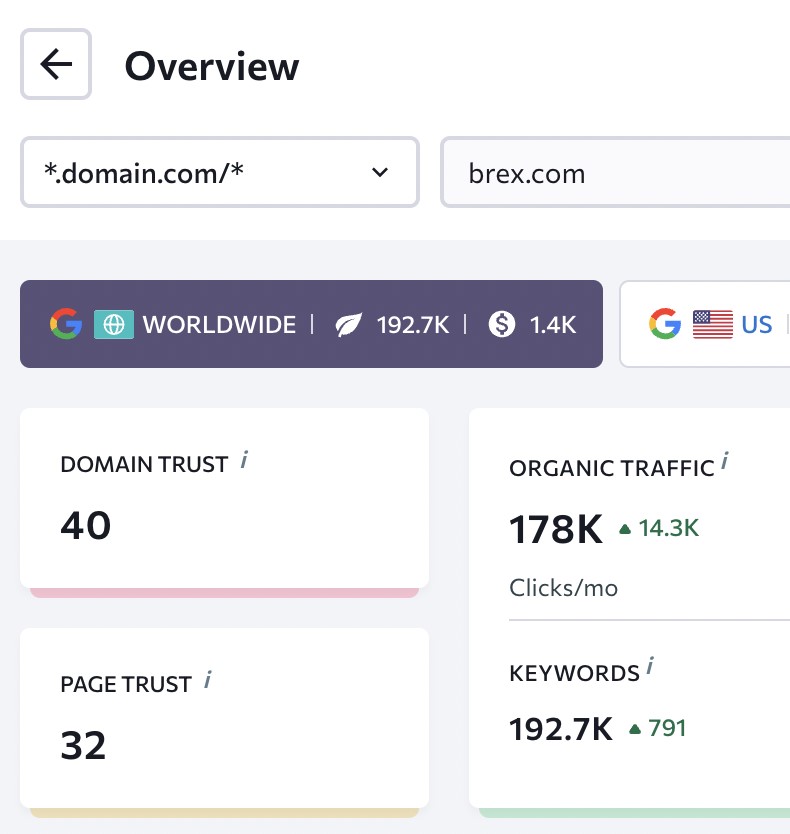Click the Page Trust value 32
790x834 pixels.
click(83, 745)
